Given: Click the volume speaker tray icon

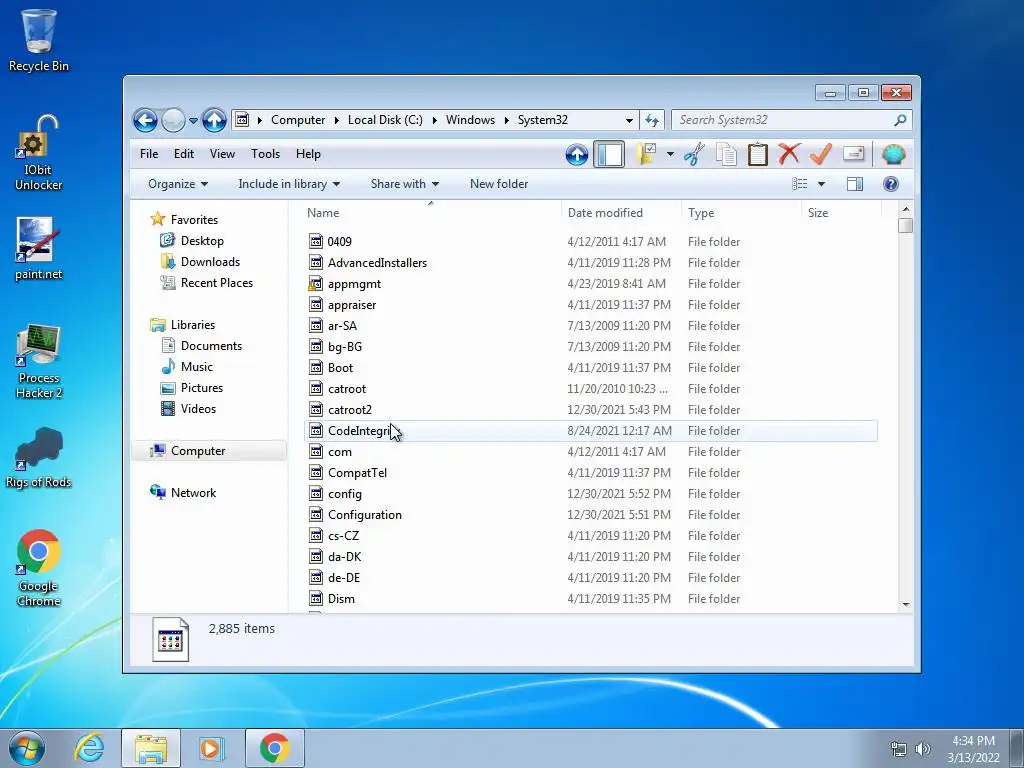Looking at the screenshot, I should [x=923, y=749].
